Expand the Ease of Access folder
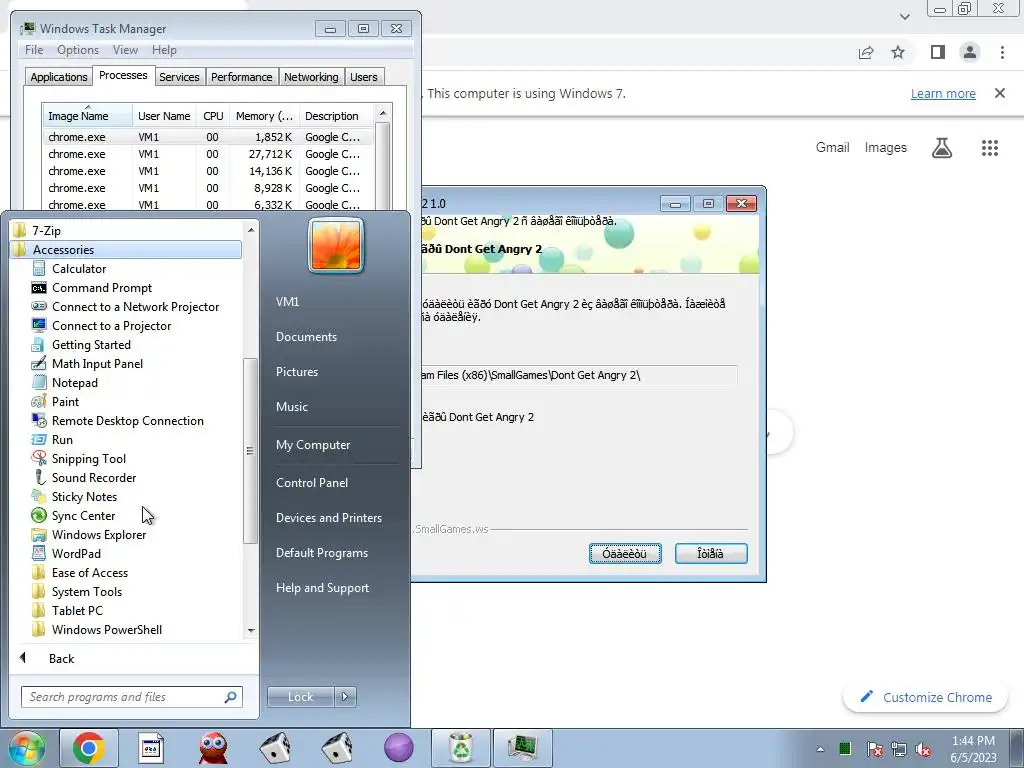 (x=89, y=572)
